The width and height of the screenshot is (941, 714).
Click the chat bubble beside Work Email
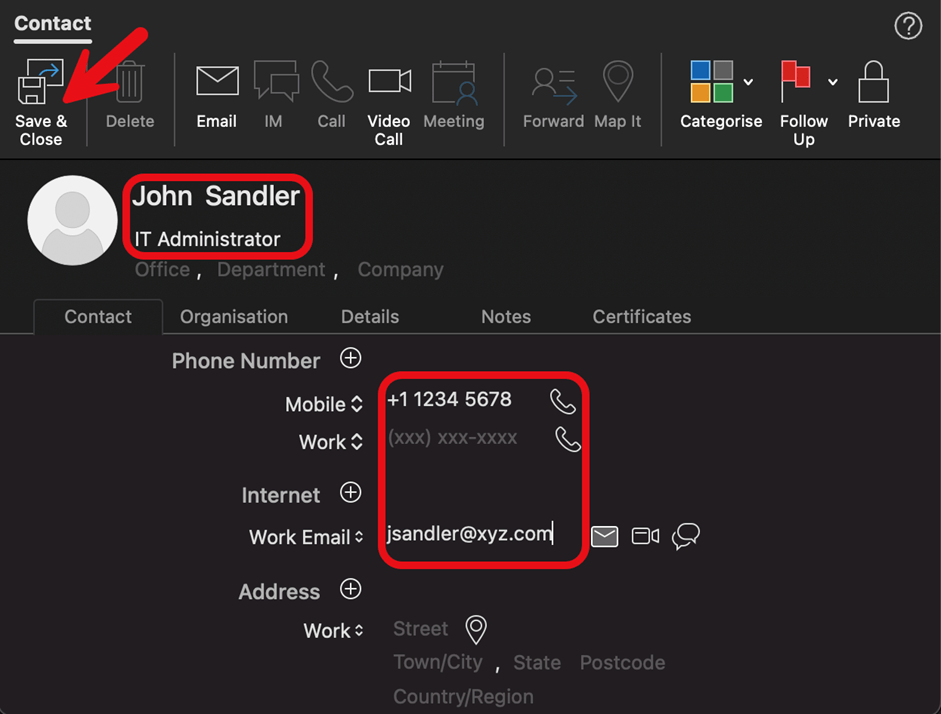(x=686, y=536)
